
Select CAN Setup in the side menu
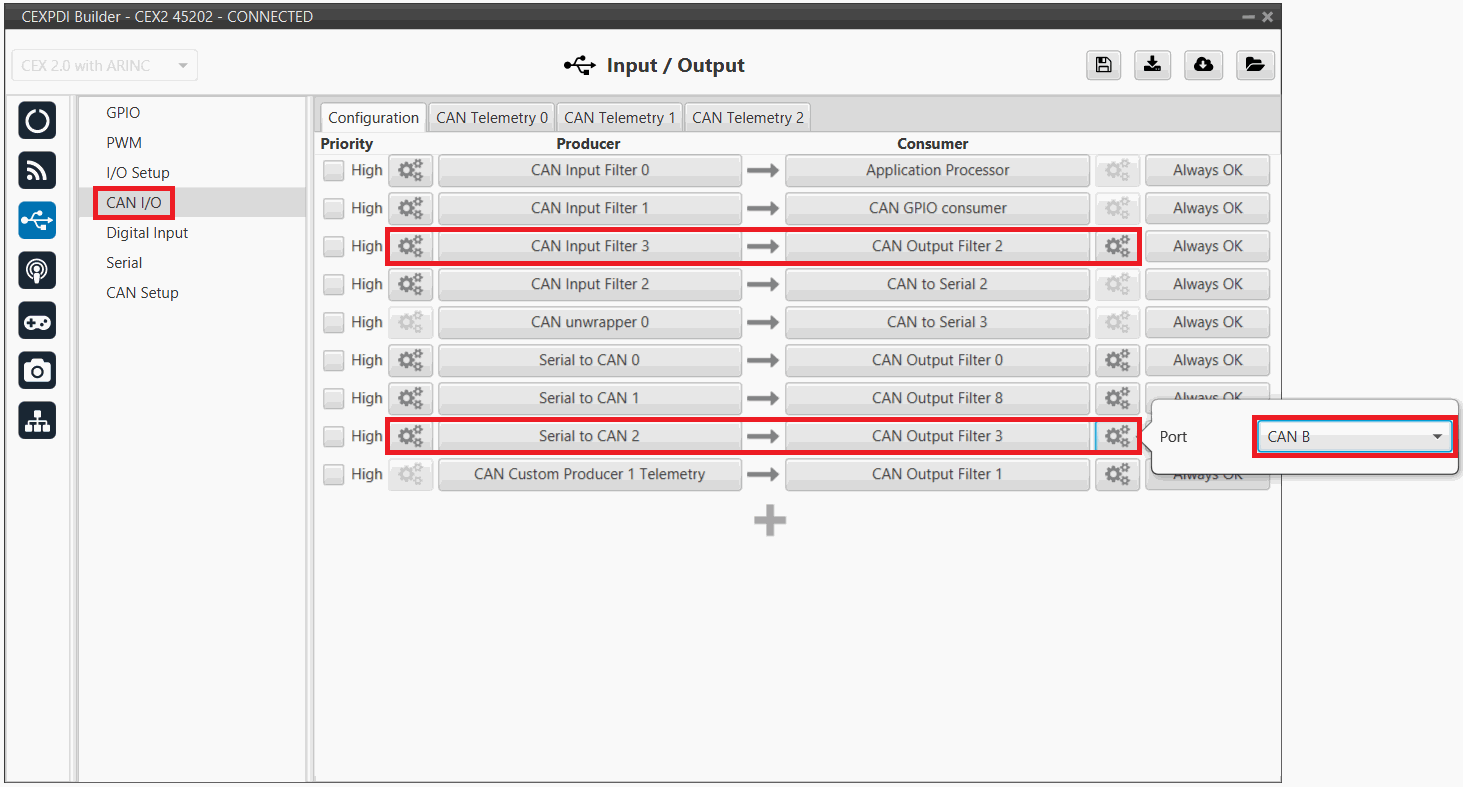pyautogui.click(x=142, y=293)
